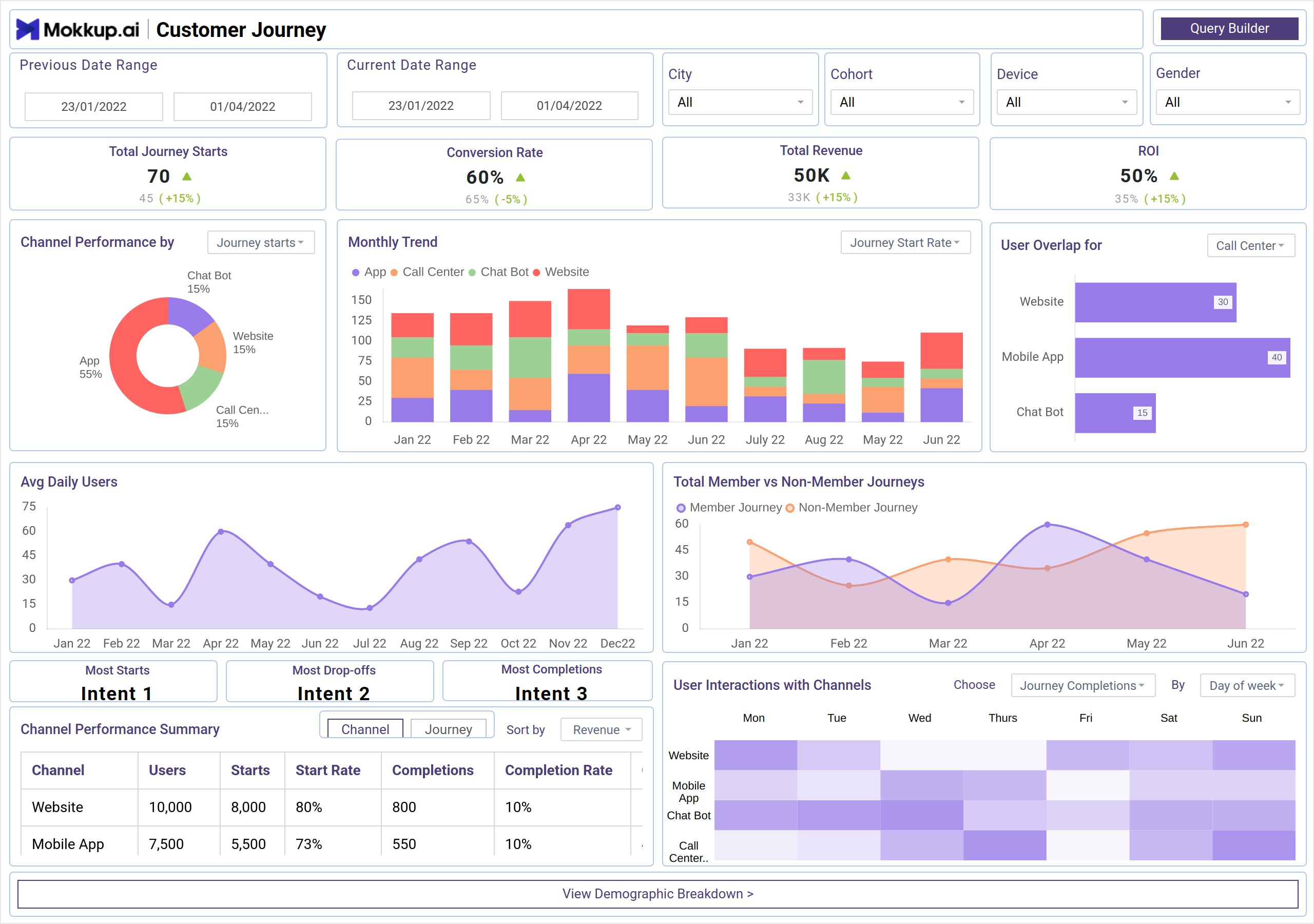Open the Device filter dropdown
The width and height of the screenshot is (1314, 924).
click(1067, 103)
